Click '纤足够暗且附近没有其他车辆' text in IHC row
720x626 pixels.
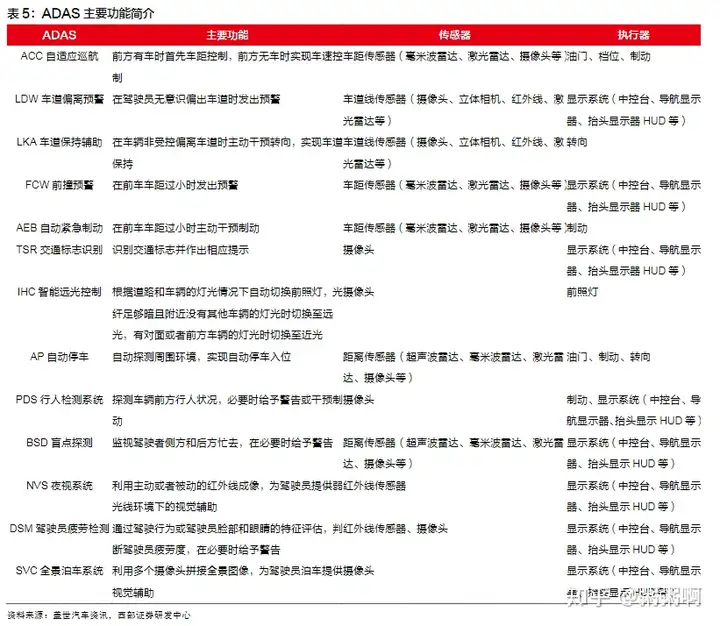[x=180, y=314]
